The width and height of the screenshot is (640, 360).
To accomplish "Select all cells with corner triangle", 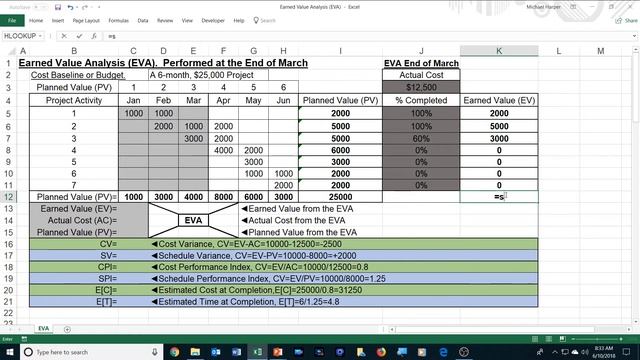I will 12,51.
